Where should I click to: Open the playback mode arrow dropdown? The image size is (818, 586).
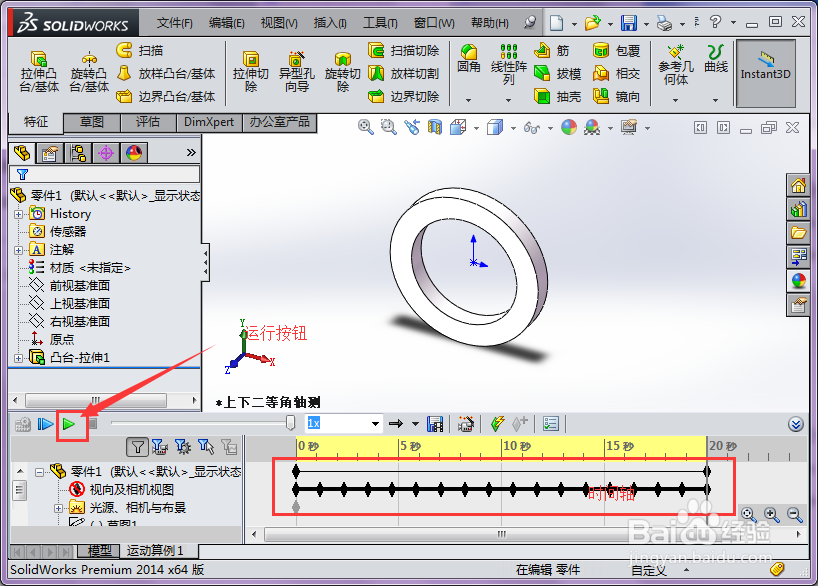415,424
